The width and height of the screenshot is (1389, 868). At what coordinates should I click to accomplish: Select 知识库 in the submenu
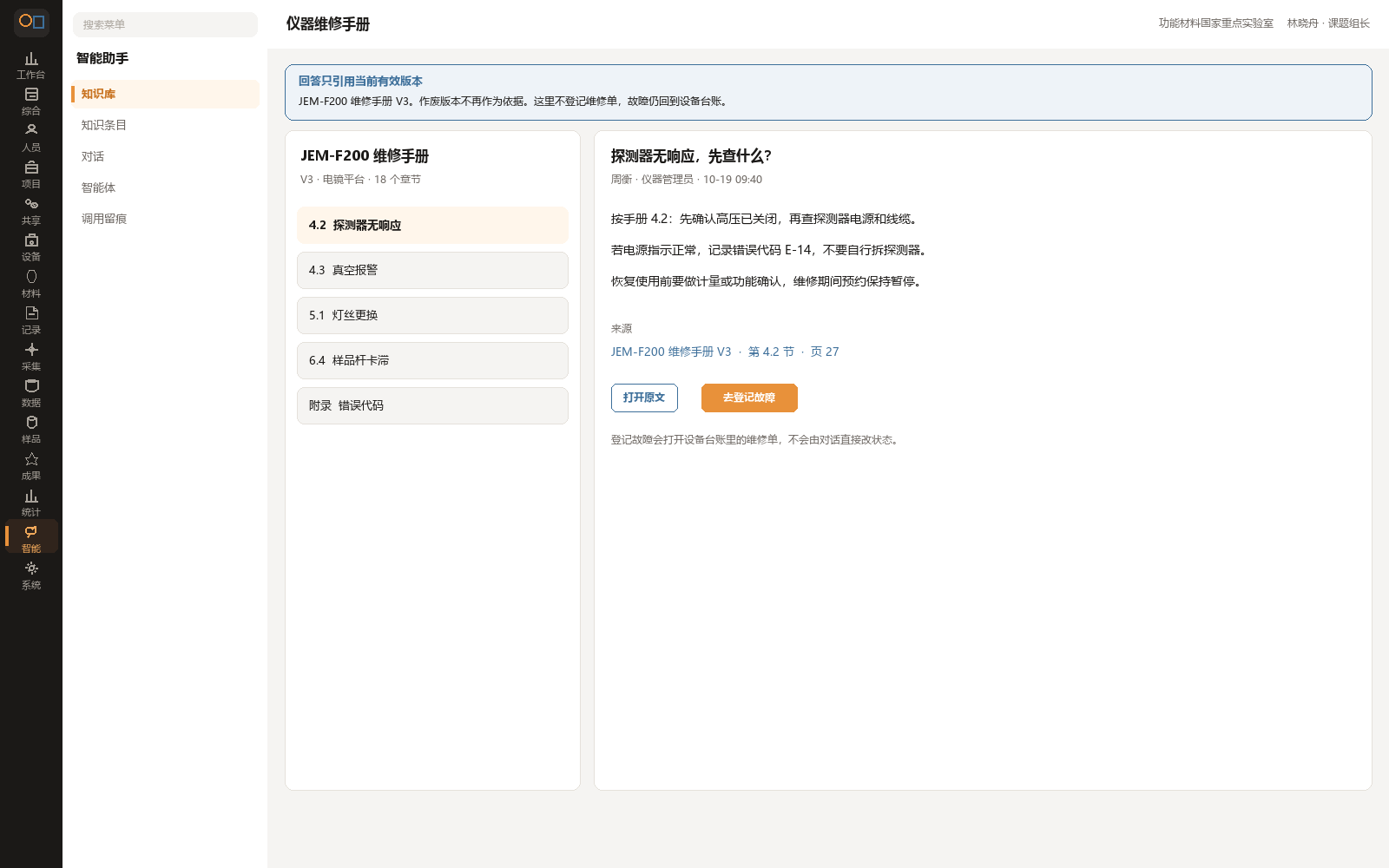coord(165,94)
